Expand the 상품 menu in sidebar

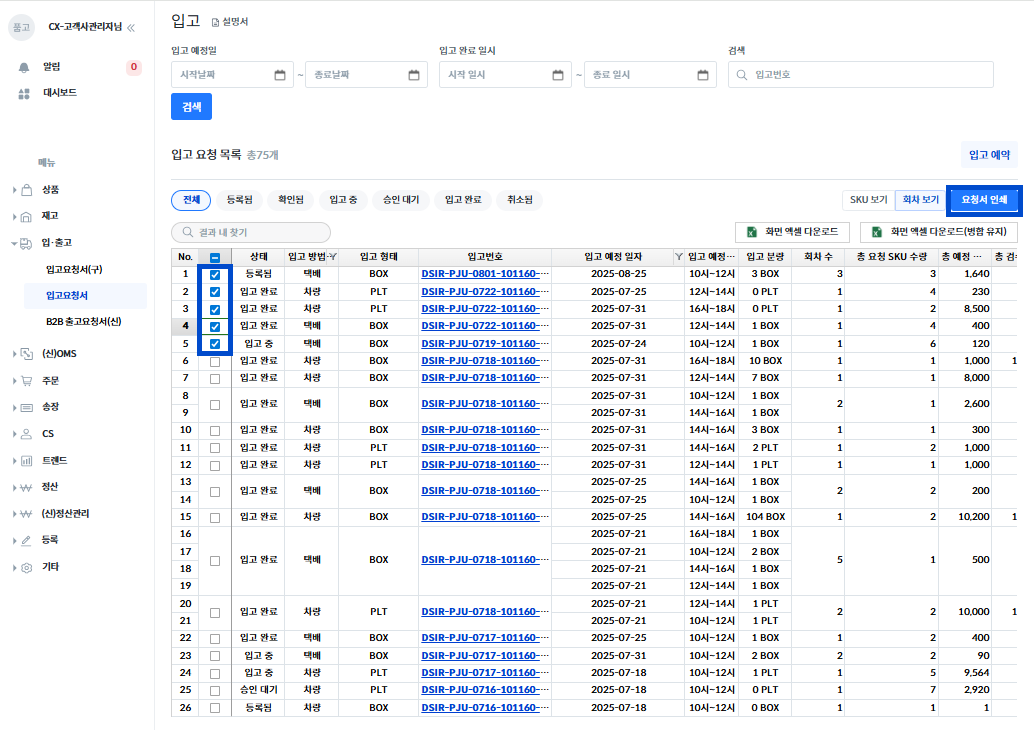[x=50, y=189]
